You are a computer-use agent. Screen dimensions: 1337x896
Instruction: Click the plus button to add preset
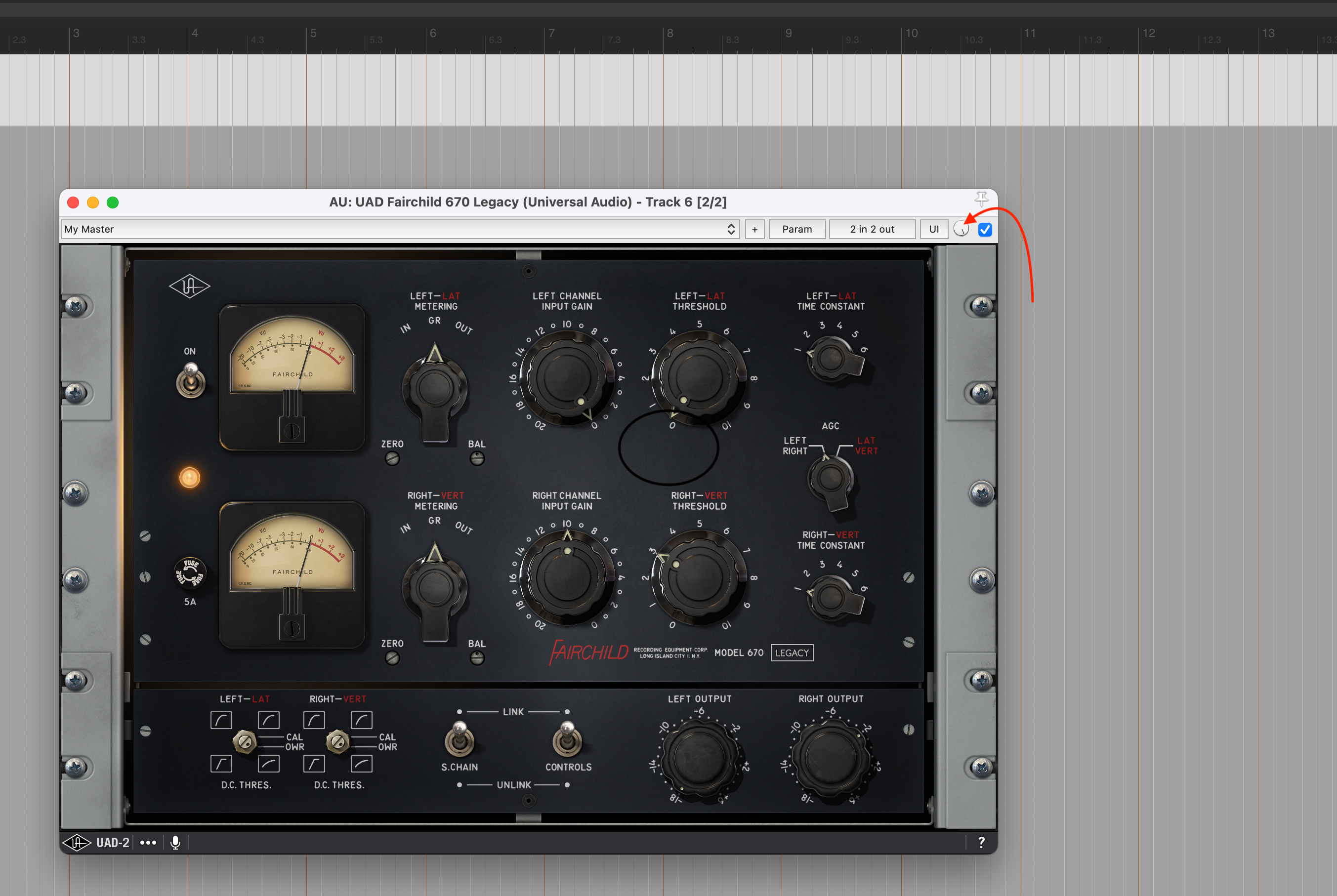(754, 229)
